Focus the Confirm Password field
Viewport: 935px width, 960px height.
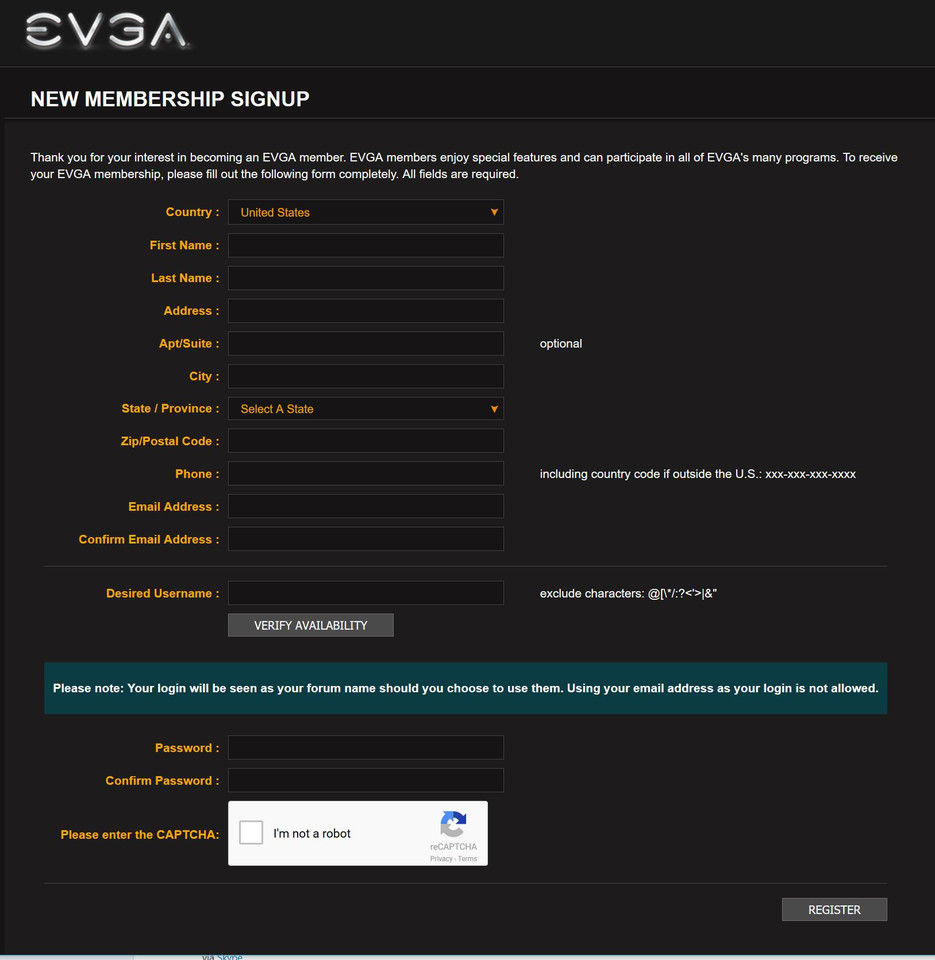pos(365,781)
